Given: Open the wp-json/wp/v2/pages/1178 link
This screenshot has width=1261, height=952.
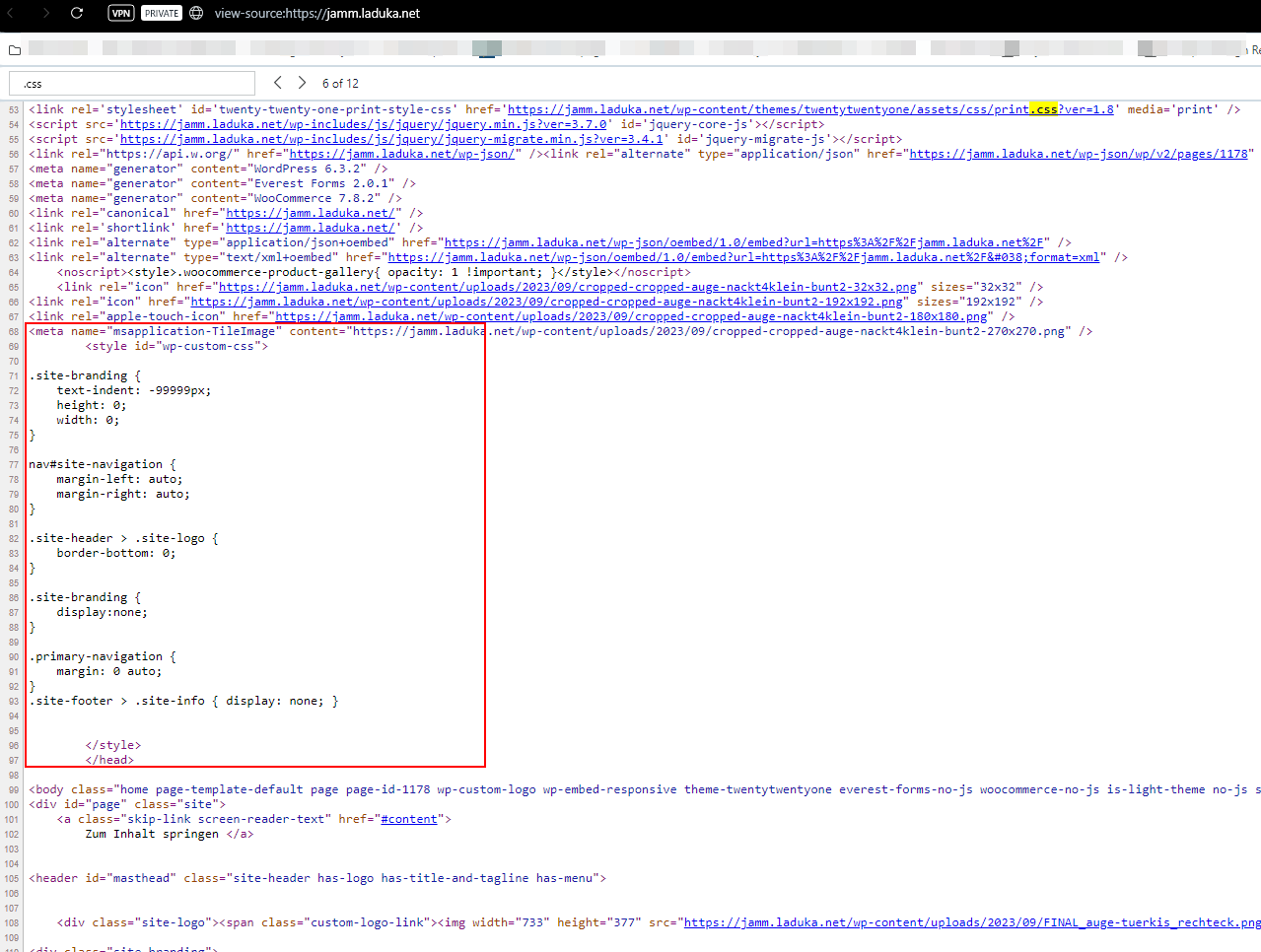Looking at the screenshot, I should (1079, 154).
